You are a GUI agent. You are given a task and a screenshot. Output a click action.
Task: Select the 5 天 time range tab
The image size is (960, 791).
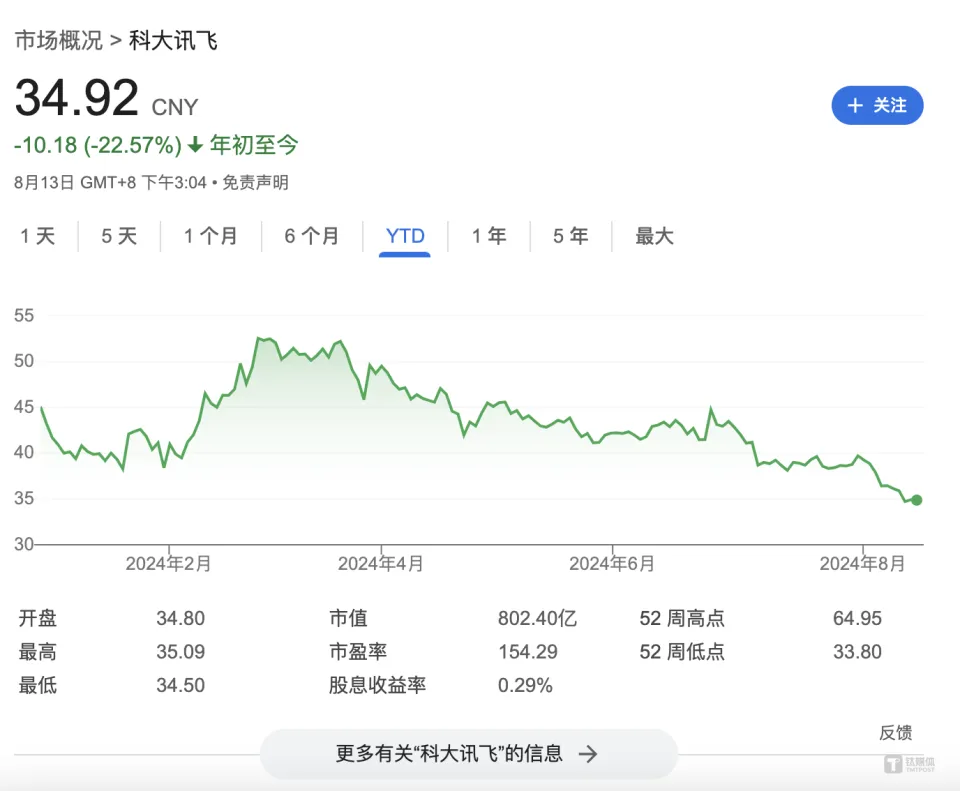119,236
